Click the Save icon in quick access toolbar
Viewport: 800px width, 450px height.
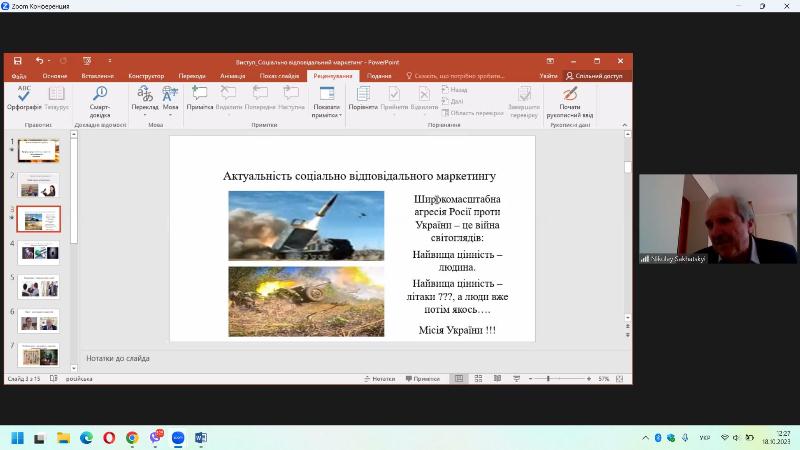click(x=17, y=61)
